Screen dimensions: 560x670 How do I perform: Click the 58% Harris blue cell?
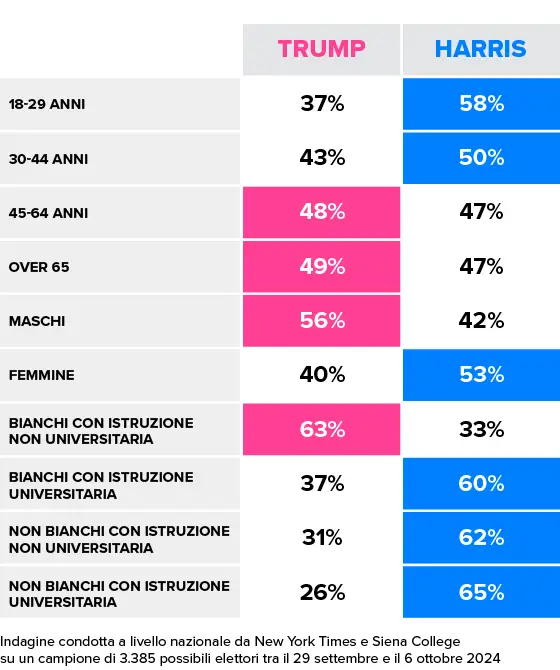coord(481,104)
